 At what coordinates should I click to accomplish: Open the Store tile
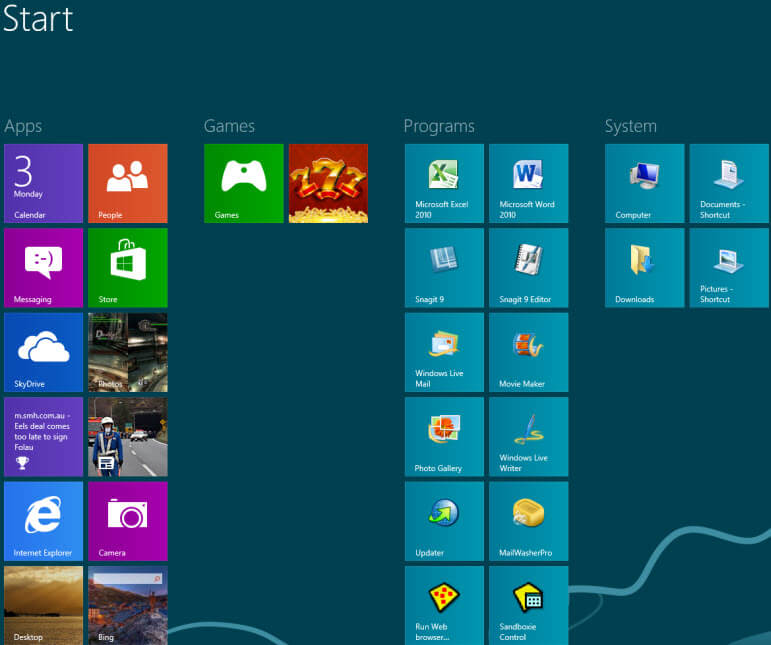128,268
